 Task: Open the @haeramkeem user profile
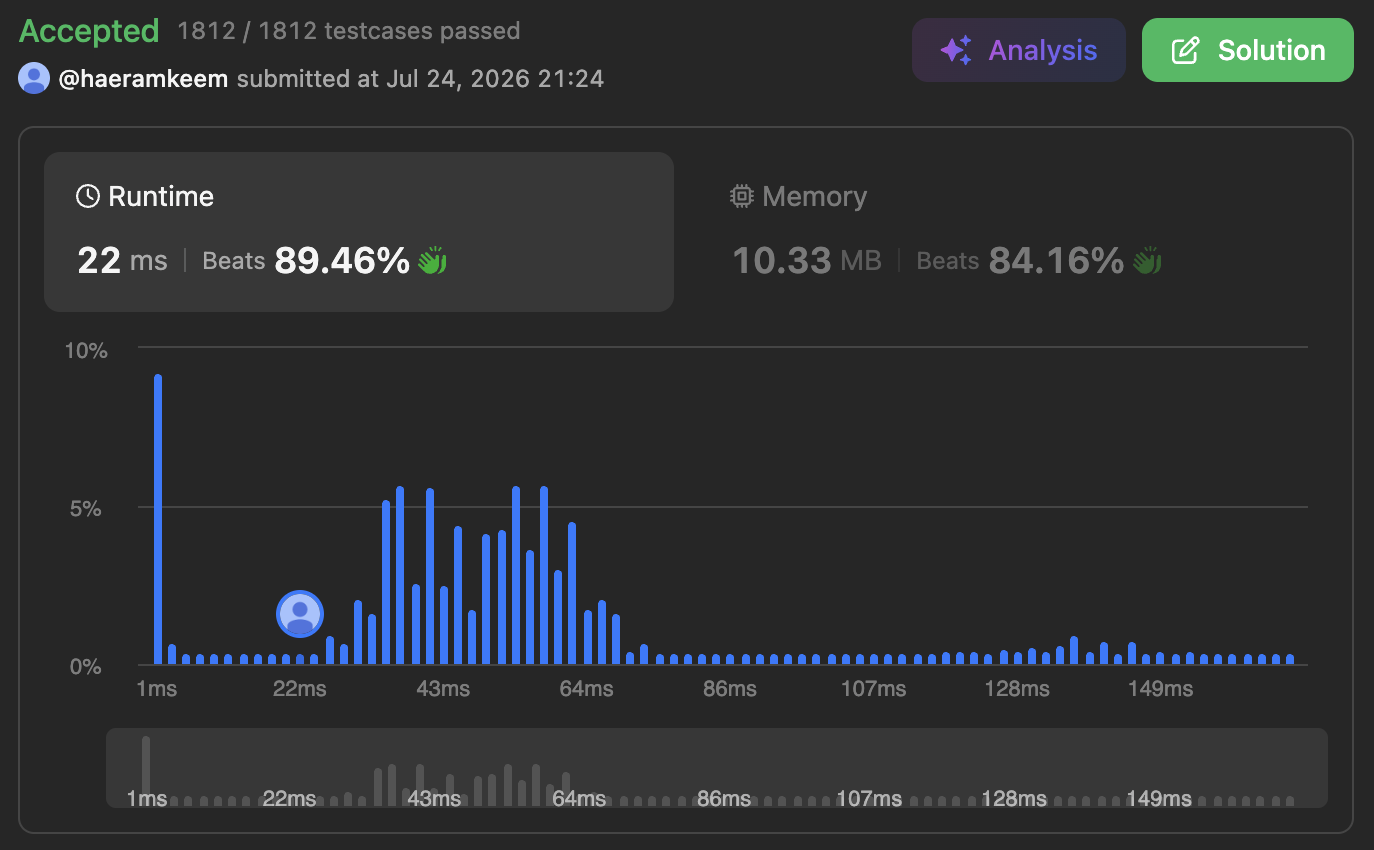[144, 78]
